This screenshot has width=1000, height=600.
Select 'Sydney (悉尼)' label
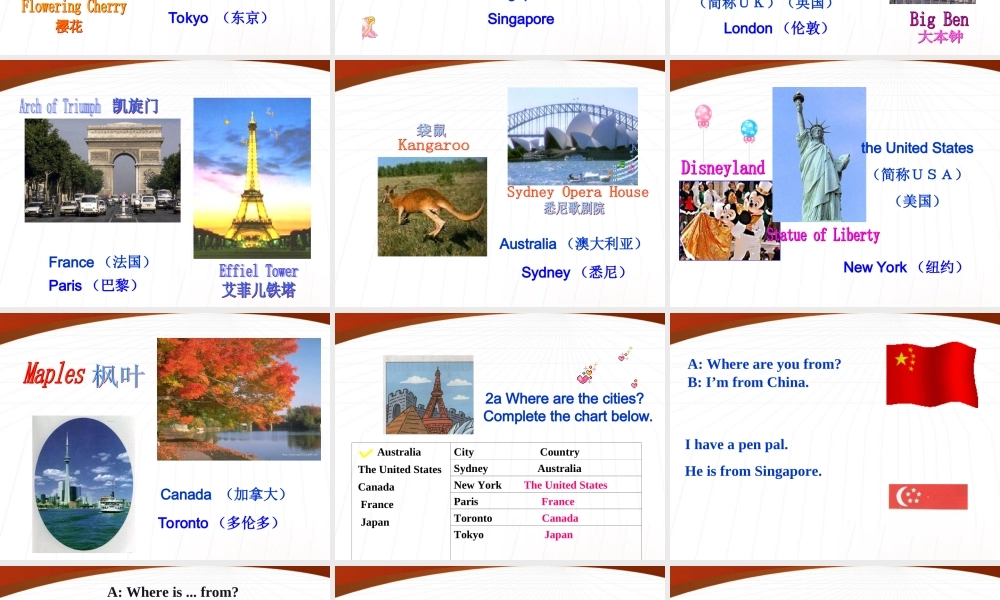pos(573,272)
